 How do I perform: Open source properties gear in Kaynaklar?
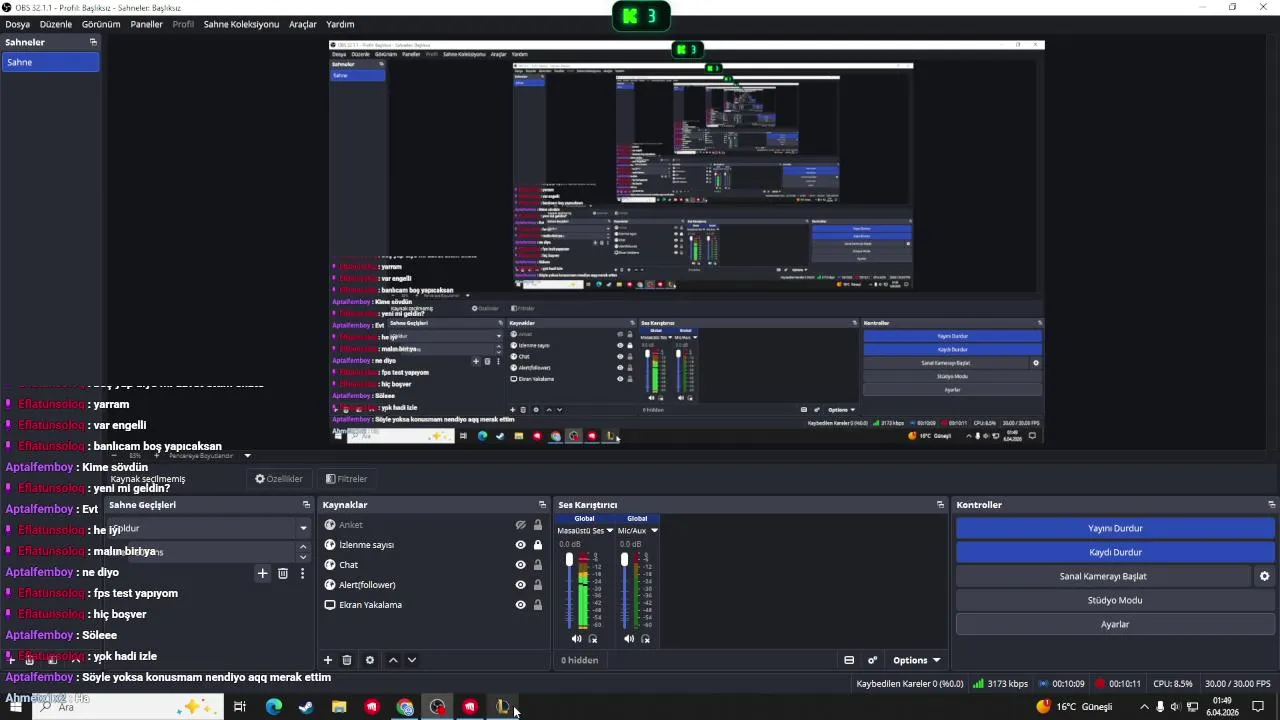point(370,660)
